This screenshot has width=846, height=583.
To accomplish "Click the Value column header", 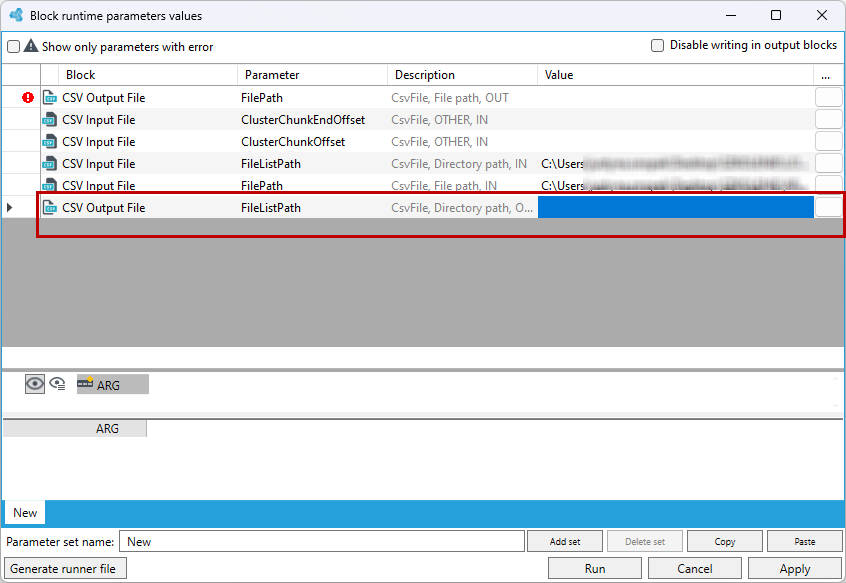I will [x=676, y=75].
